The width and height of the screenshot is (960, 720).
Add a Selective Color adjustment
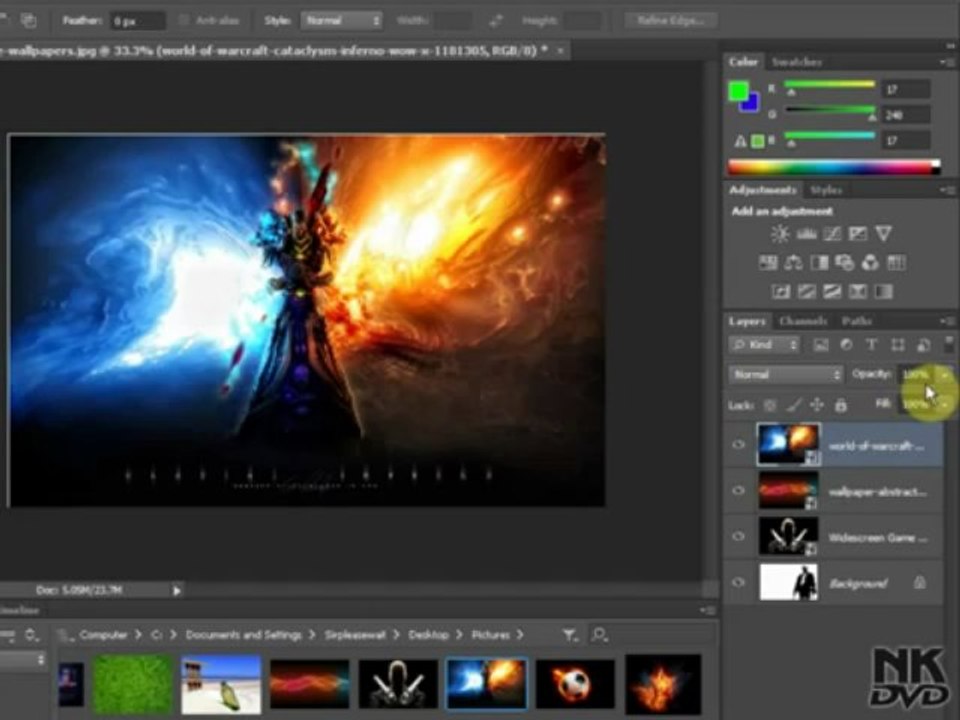[x=857, y=292]
